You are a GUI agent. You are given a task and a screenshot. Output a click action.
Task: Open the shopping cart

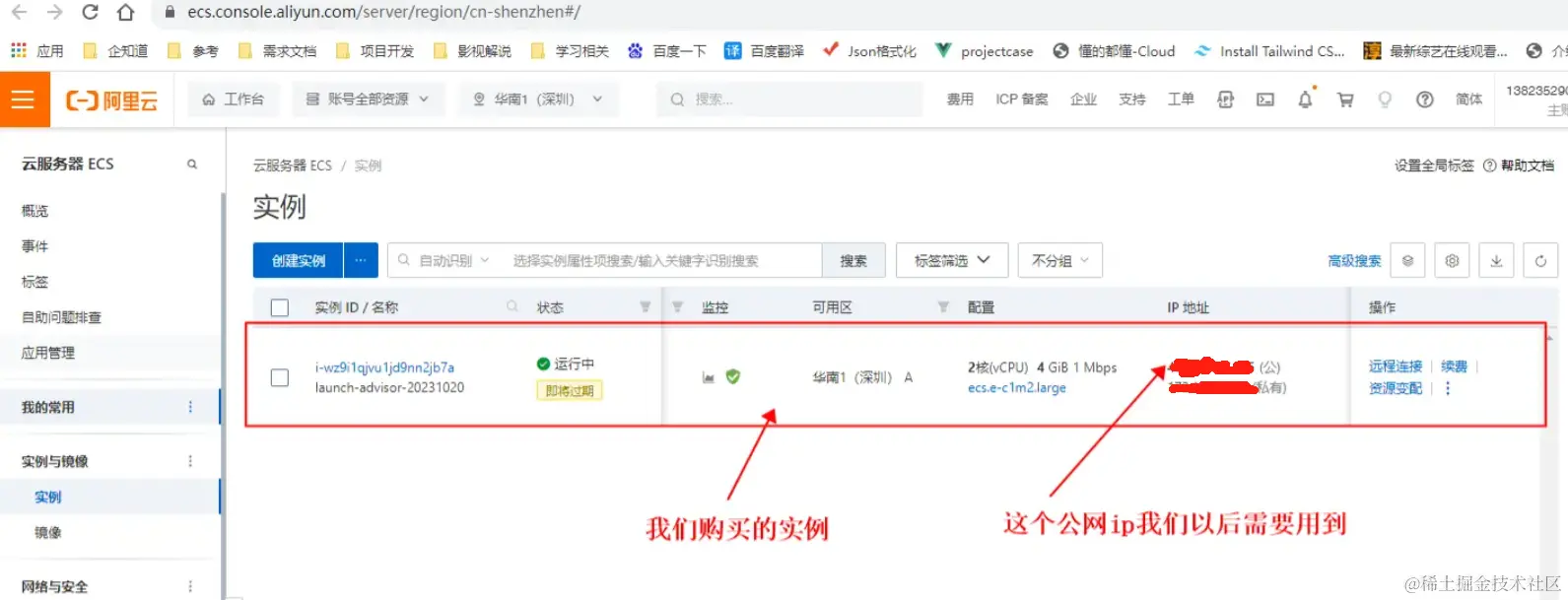tap(1345, 100)
